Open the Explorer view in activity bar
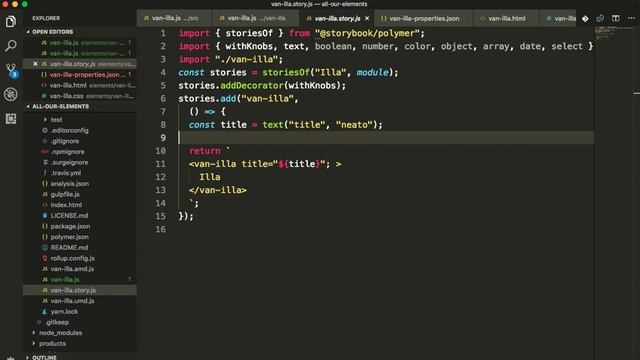 pyautogui.click(x=11, y=21)
